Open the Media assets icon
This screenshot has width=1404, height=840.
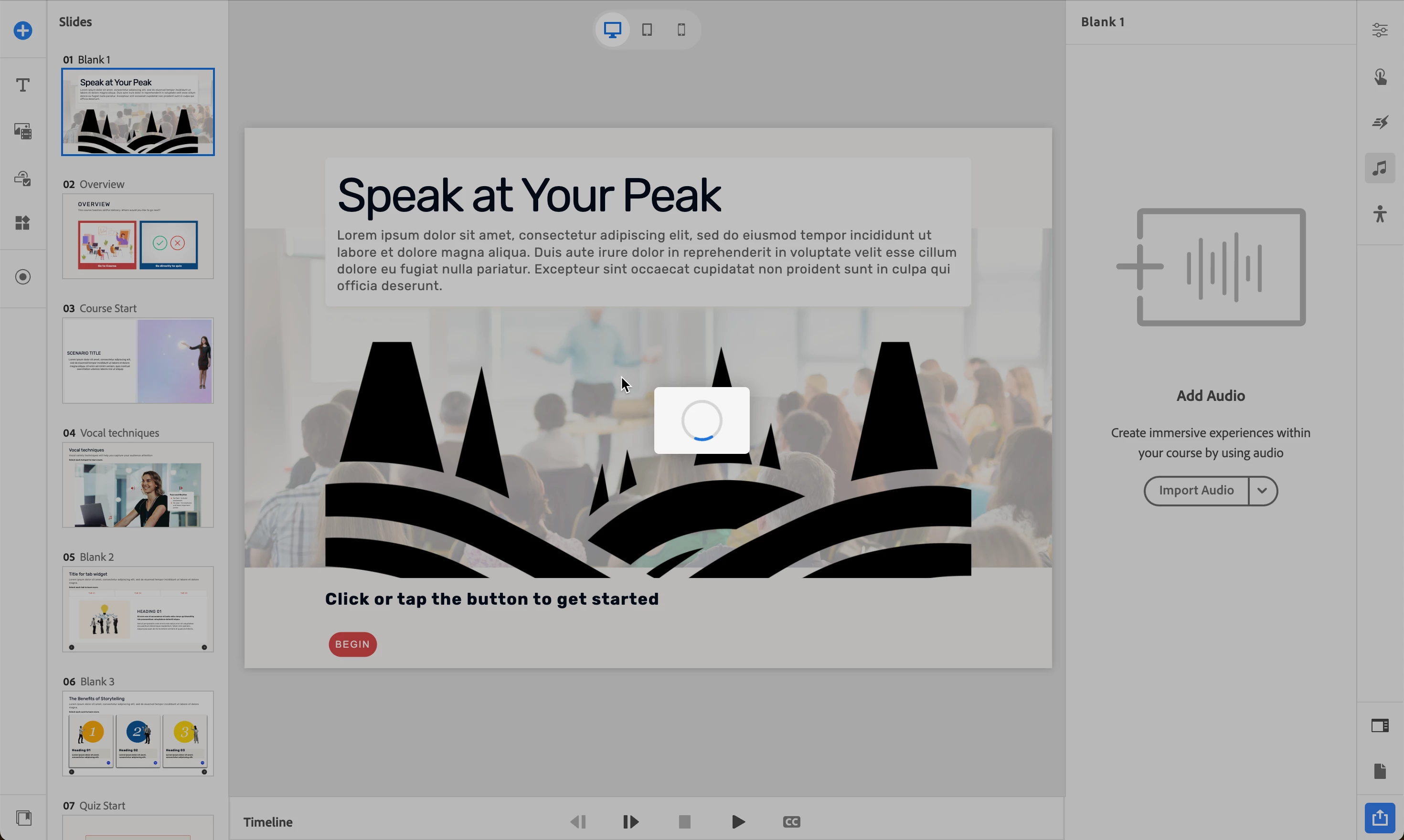[x=22, y=131]
